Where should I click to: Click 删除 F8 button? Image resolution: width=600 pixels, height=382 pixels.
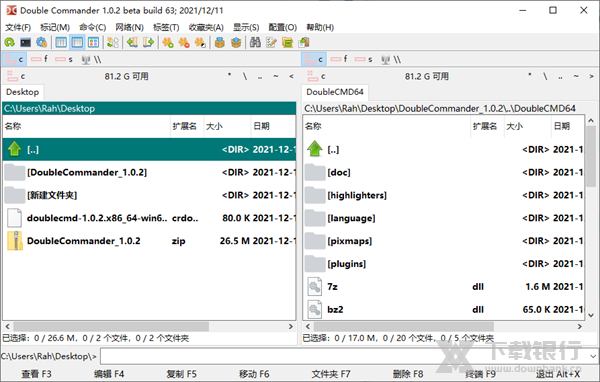coord(408,374)
